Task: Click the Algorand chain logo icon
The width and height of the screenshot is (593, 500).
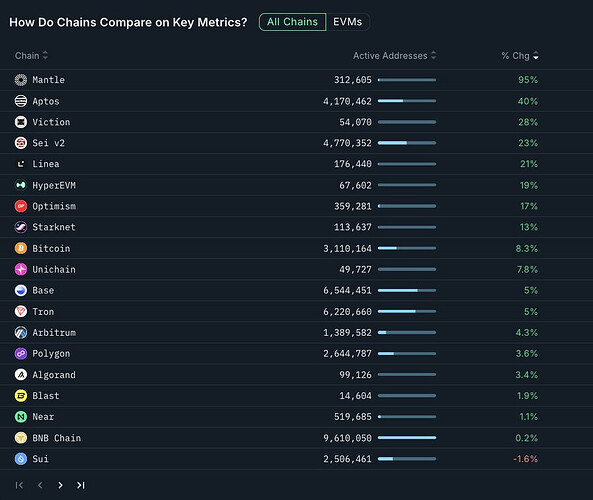Action: coord(21,374)
